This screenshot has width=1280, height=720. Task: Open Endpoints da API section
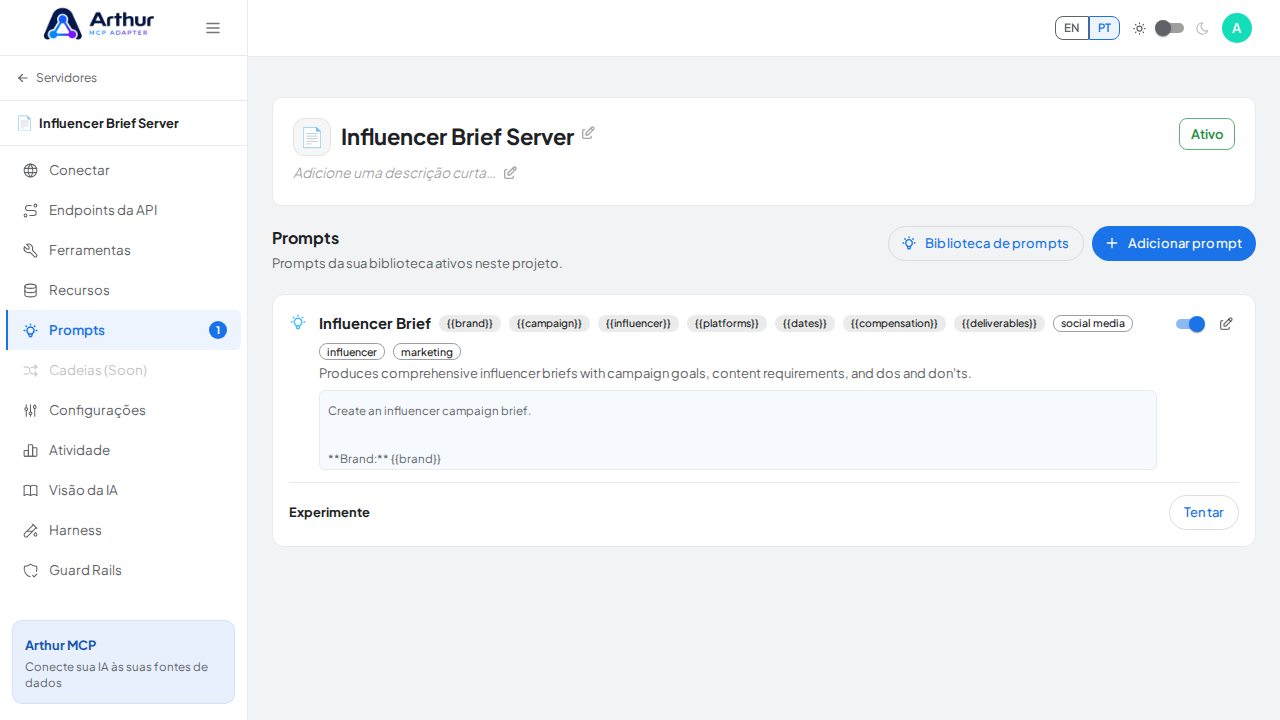click(x=123, y=210)
